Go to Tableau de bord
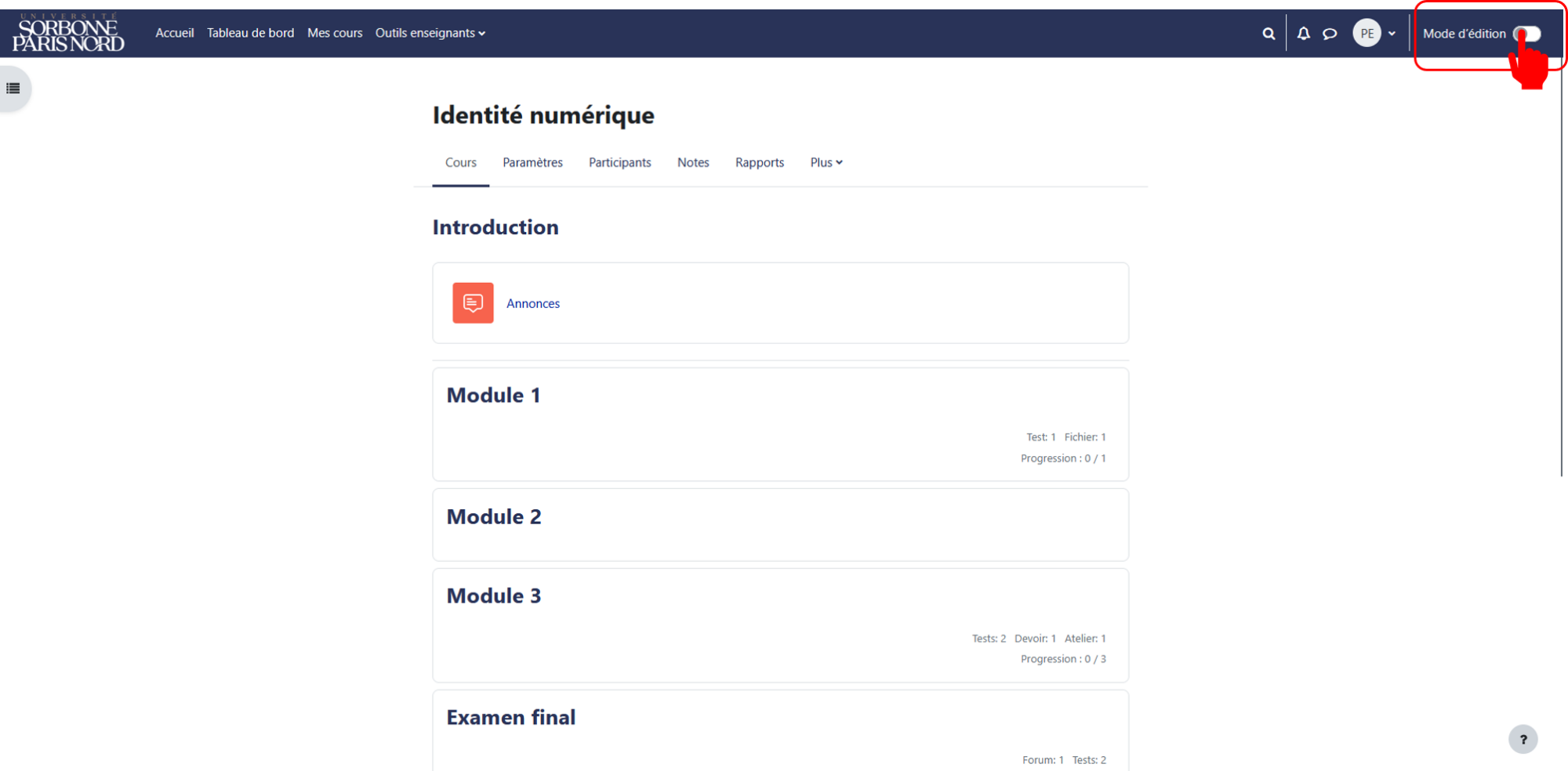This screenshot has width=1568, height=771. 250,33
